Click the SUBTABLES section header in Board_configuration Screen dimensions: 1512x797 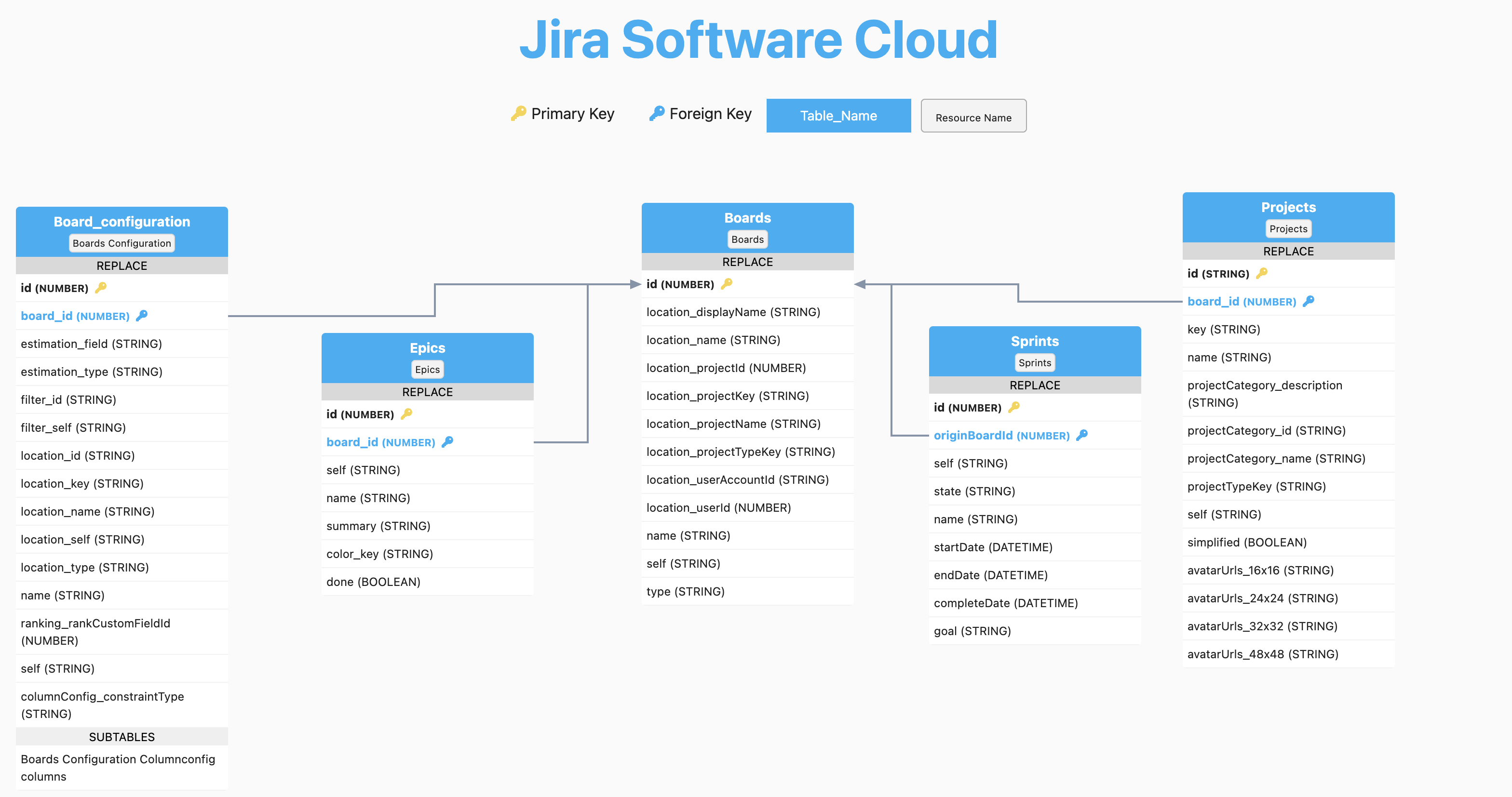click(121, 737)
